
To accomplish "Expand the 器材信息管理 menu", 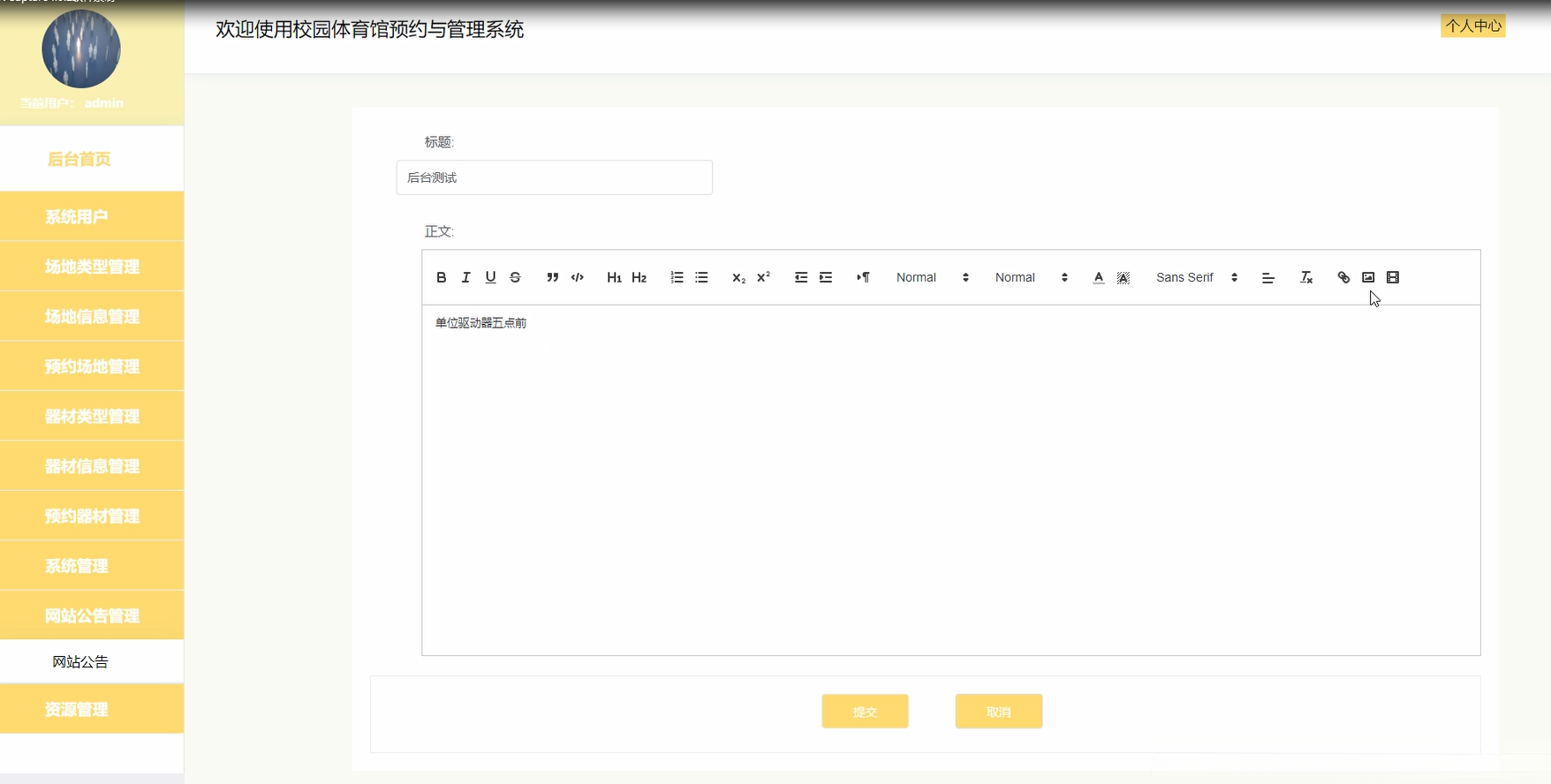I will click(x=92, y=466).
